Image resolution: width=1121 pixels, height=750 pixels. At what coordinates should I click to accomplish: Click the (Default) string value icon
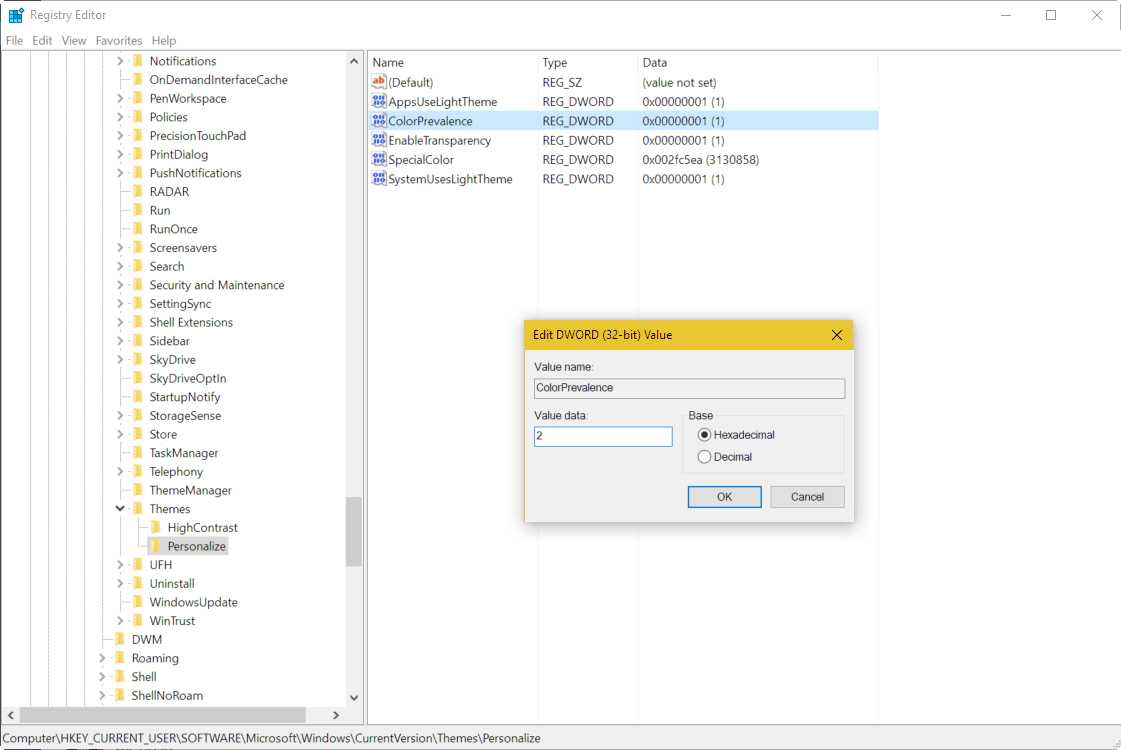click(379, 83)
